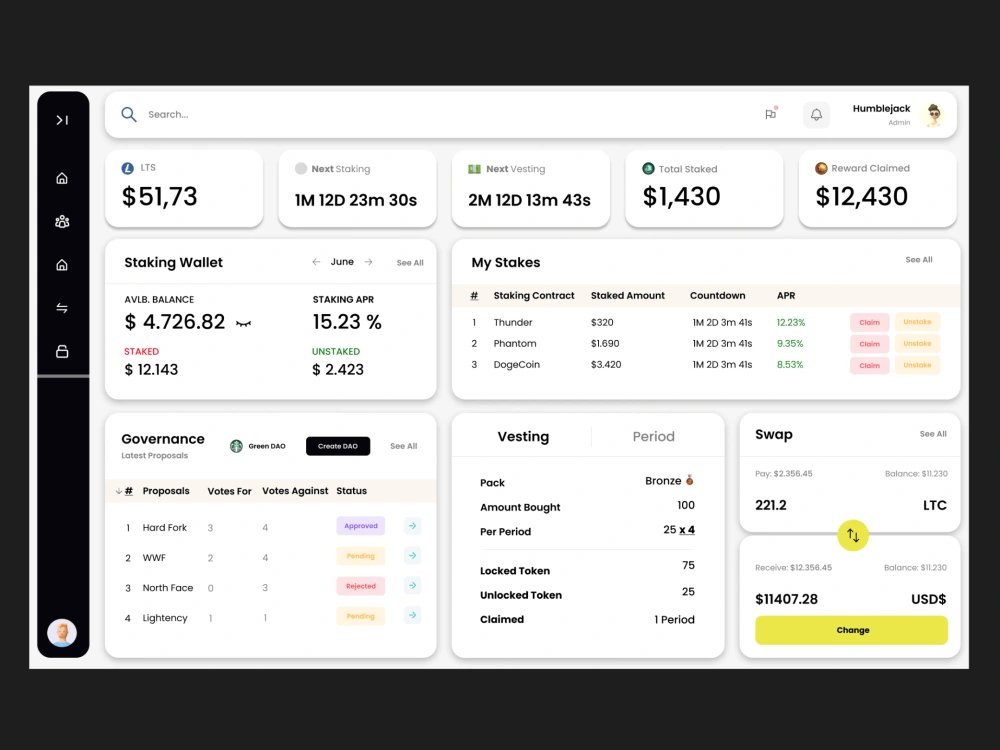This screenshot has height=750, width=1000.
Task: Click the Bronze medal icon
Action: (x=689, y=480)
